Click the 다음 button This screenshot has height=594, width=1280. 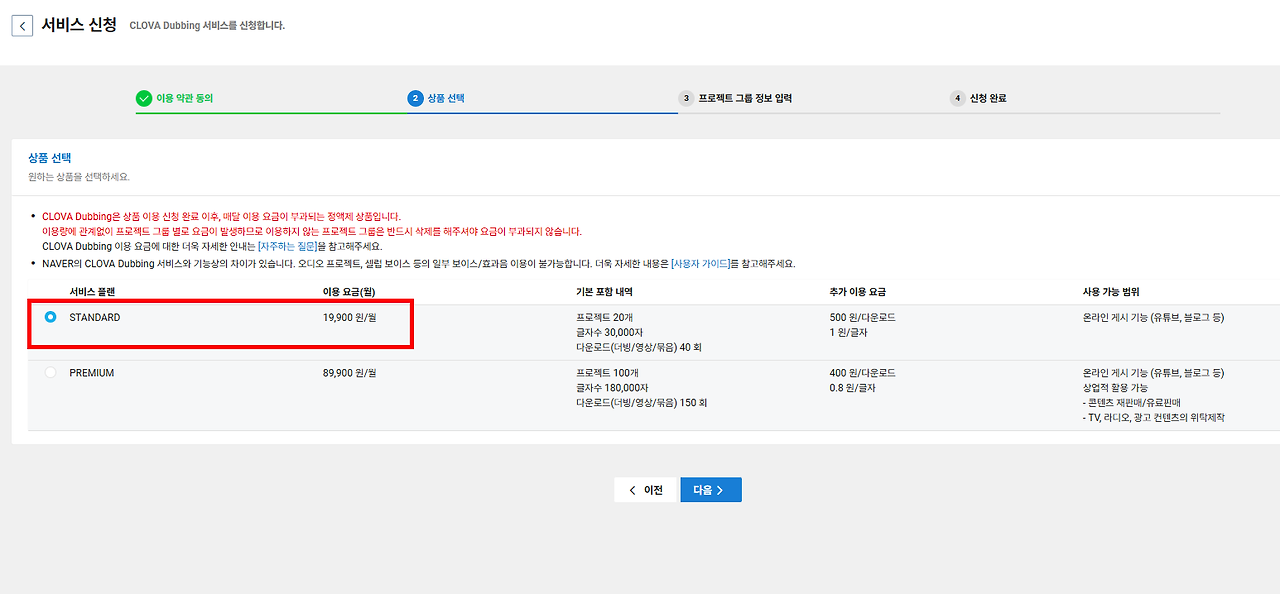[711, 490]
